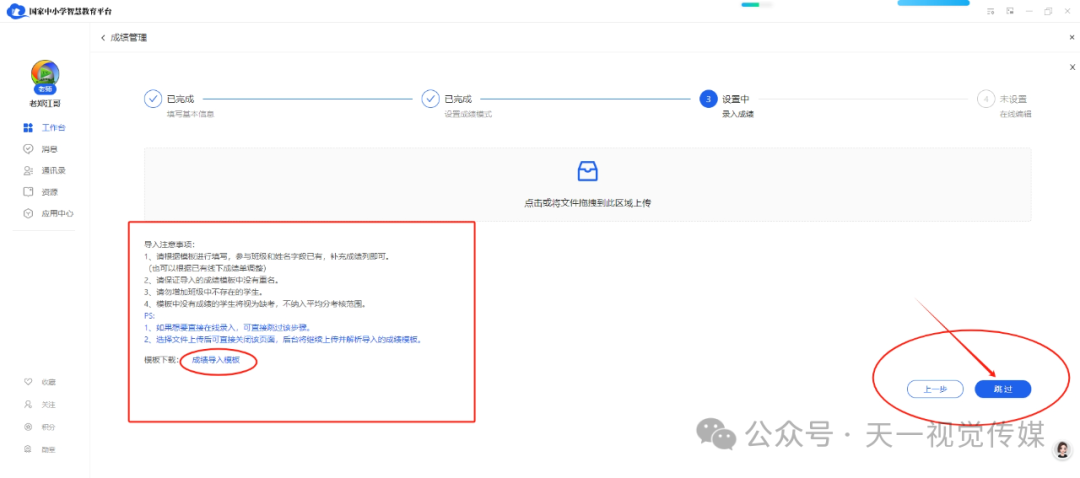Click the file upload drop area
The image size is (1080, 478).
[x=588, y=185]
